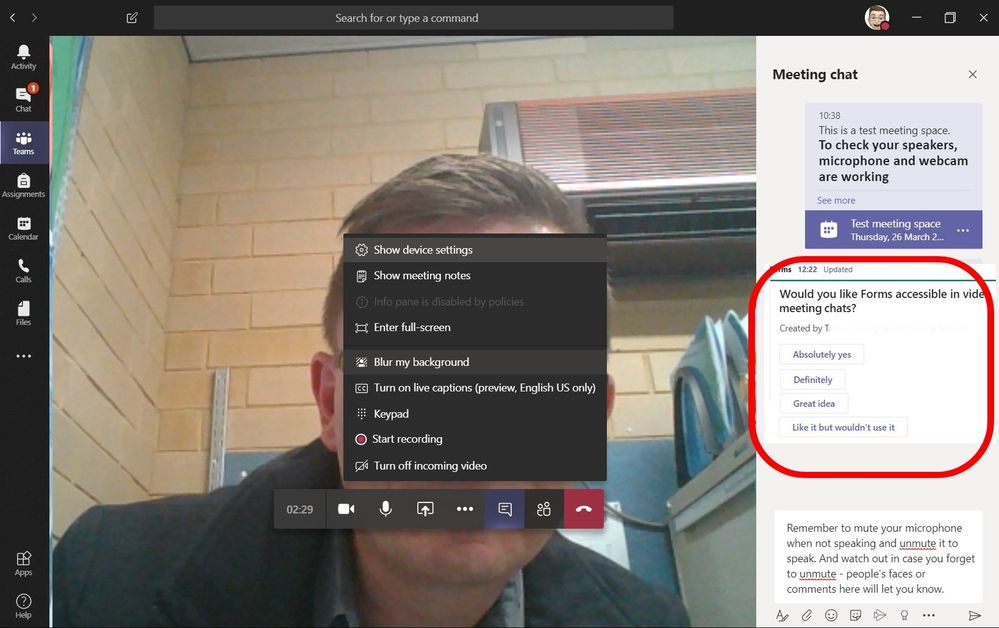Open the Calls section
Viewport: 999px width, 628px height.
(24, 271)
